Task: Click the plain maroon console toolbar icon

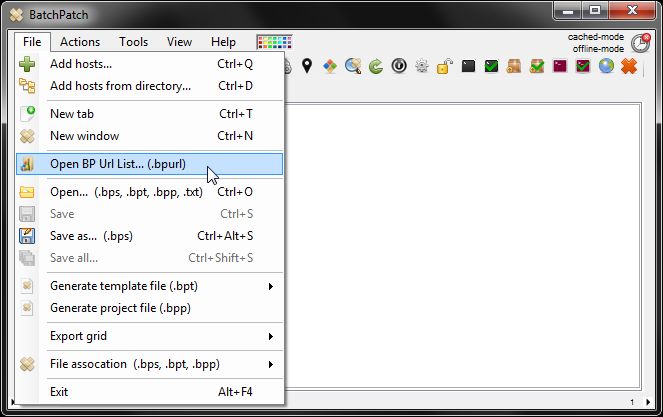Action: [x=560, y=66]
